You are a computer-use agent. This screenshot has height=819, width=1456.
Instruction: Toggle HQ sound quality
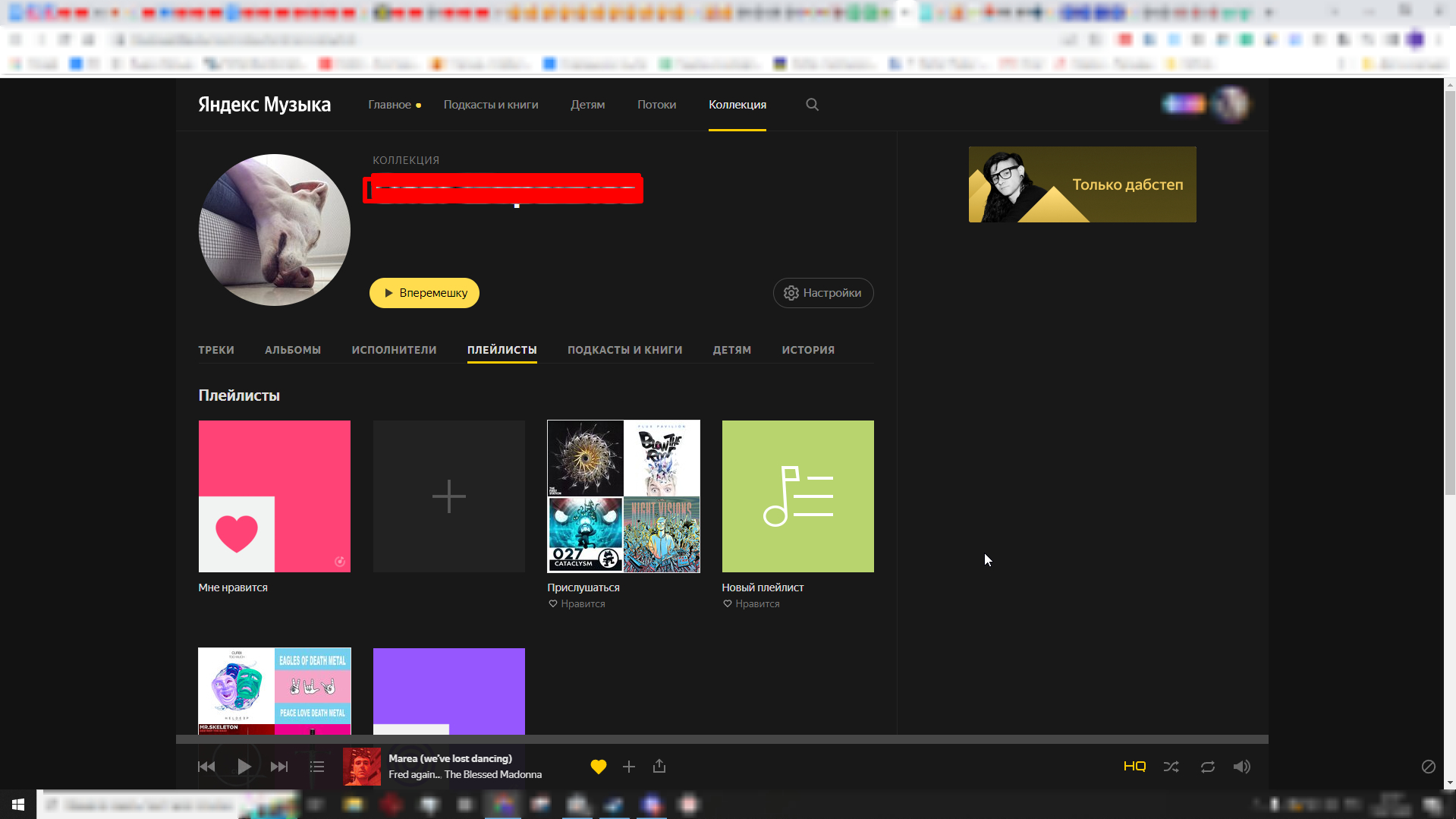click(1134, 767)
